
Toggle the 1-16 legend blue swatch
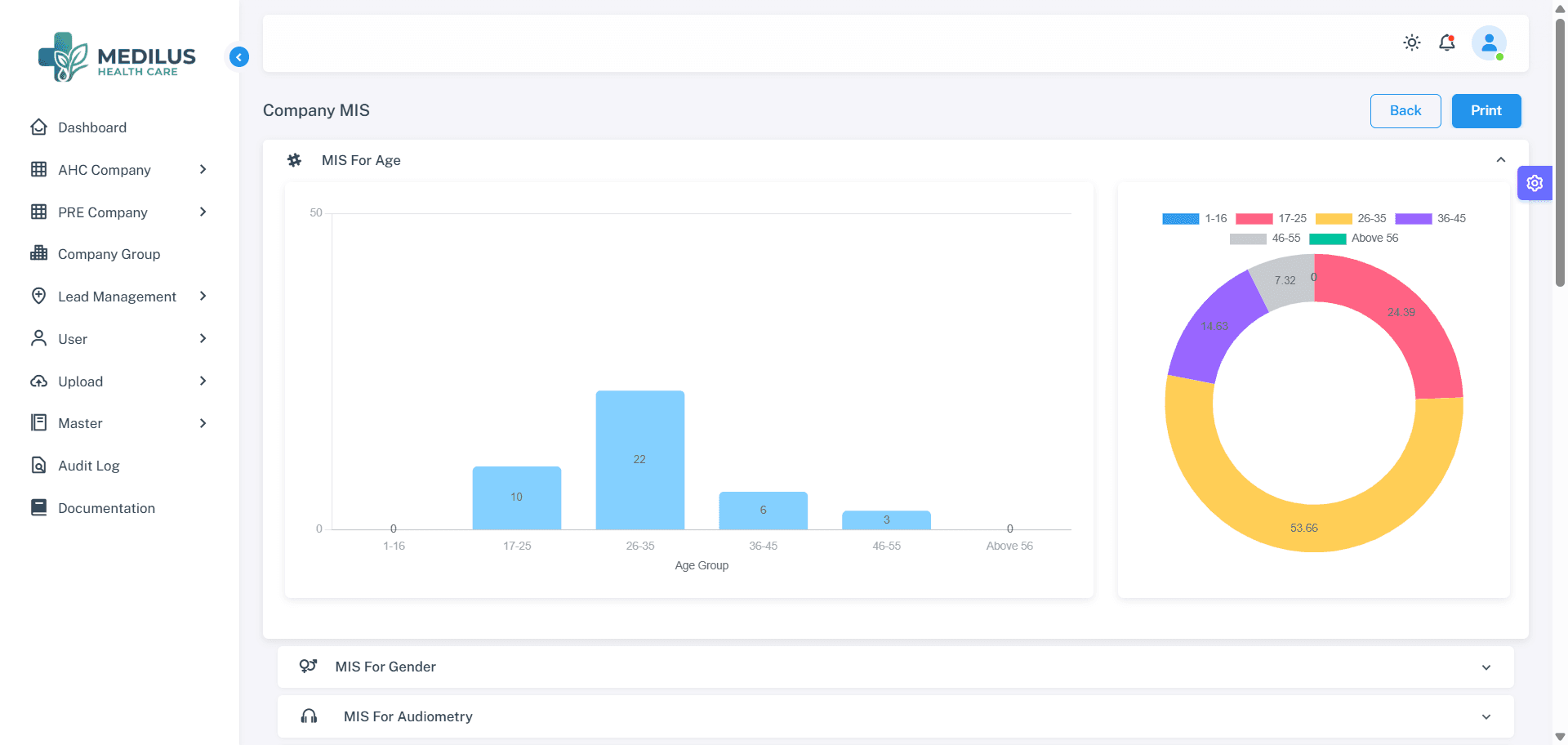(x=1181, y=218)
